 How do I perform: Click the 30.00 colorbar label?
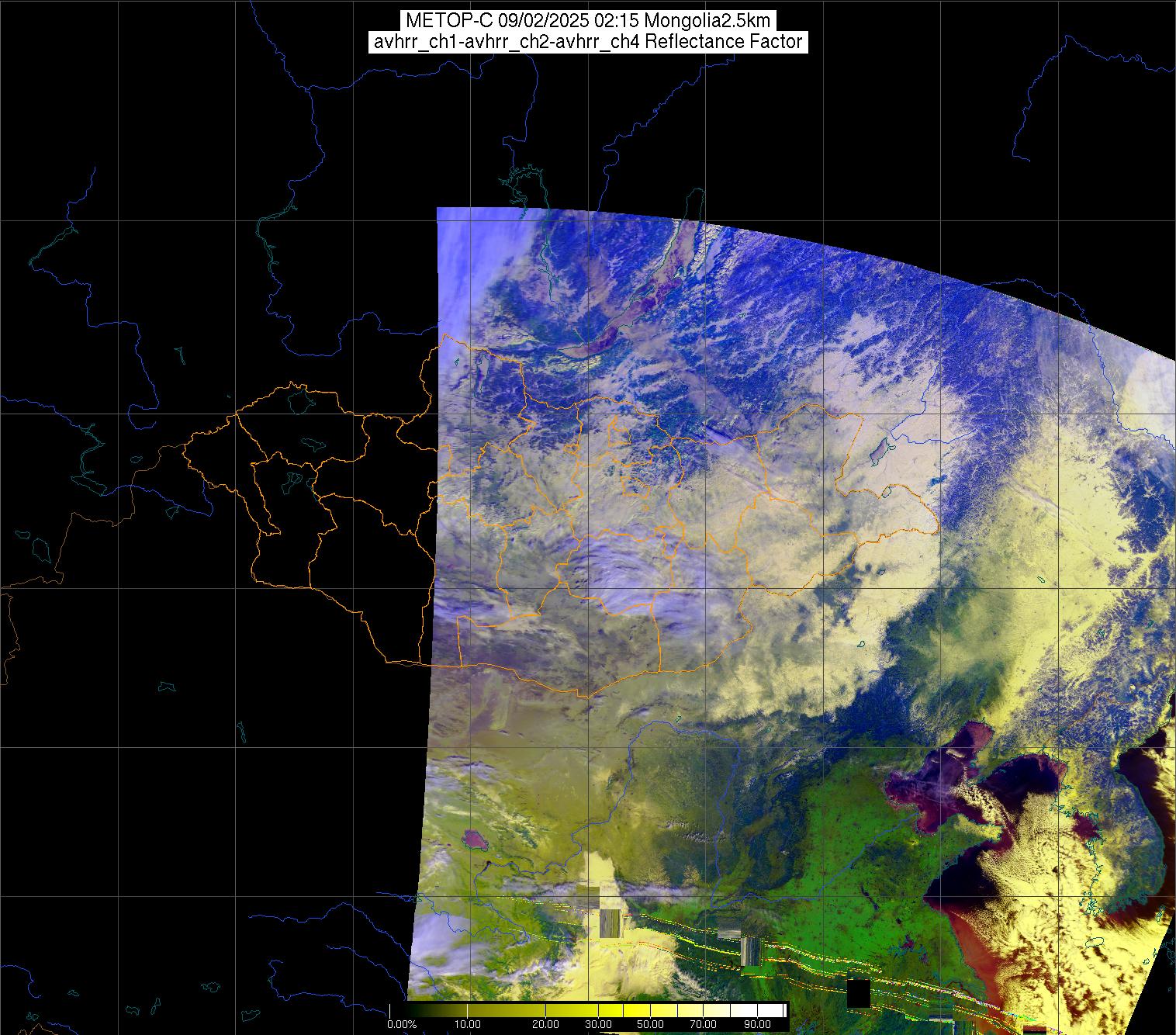600,1025
